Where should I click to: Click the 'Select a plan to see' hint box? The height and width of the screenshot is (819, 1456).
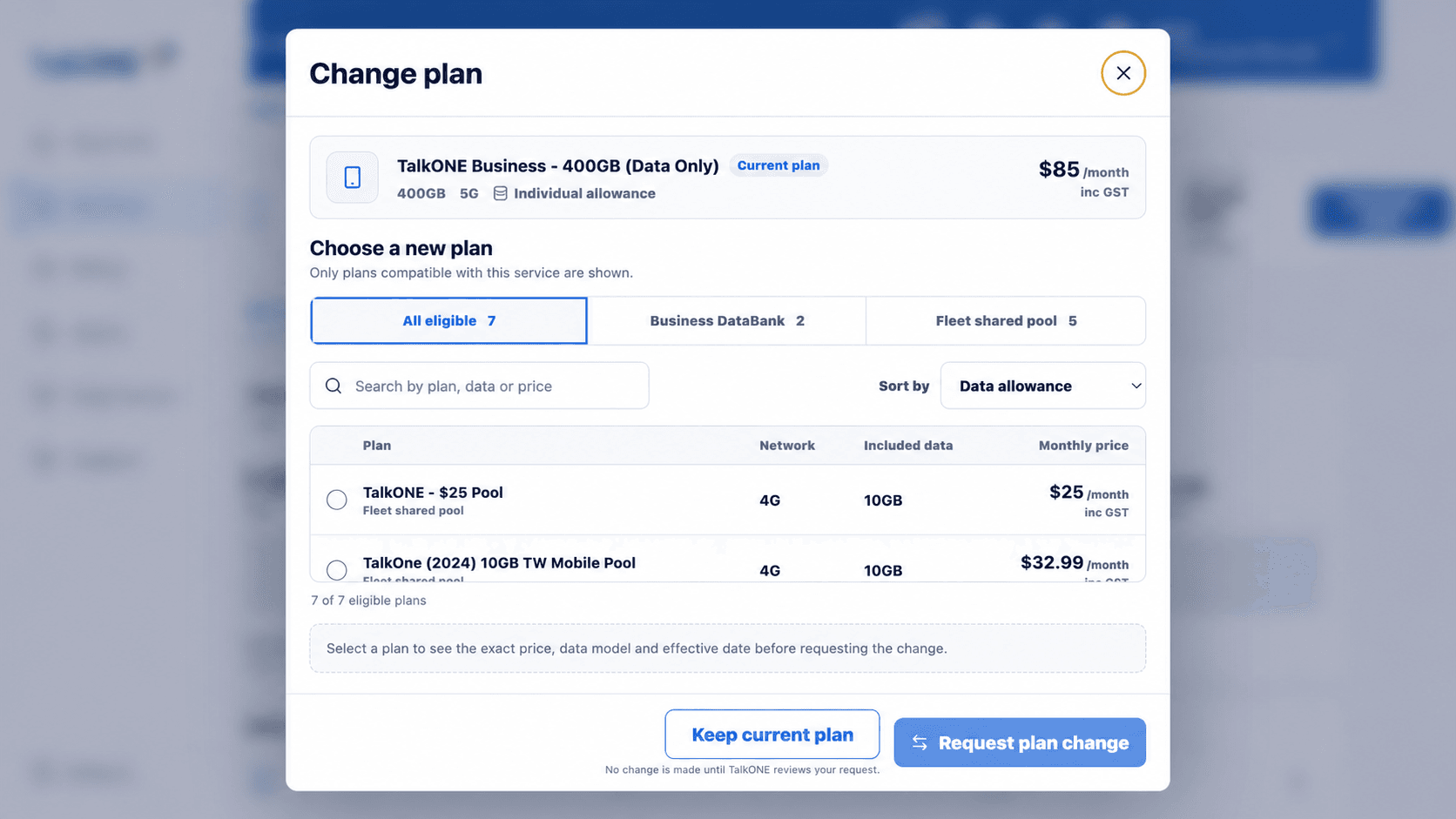pyautogui.click(x=727, y=648)
